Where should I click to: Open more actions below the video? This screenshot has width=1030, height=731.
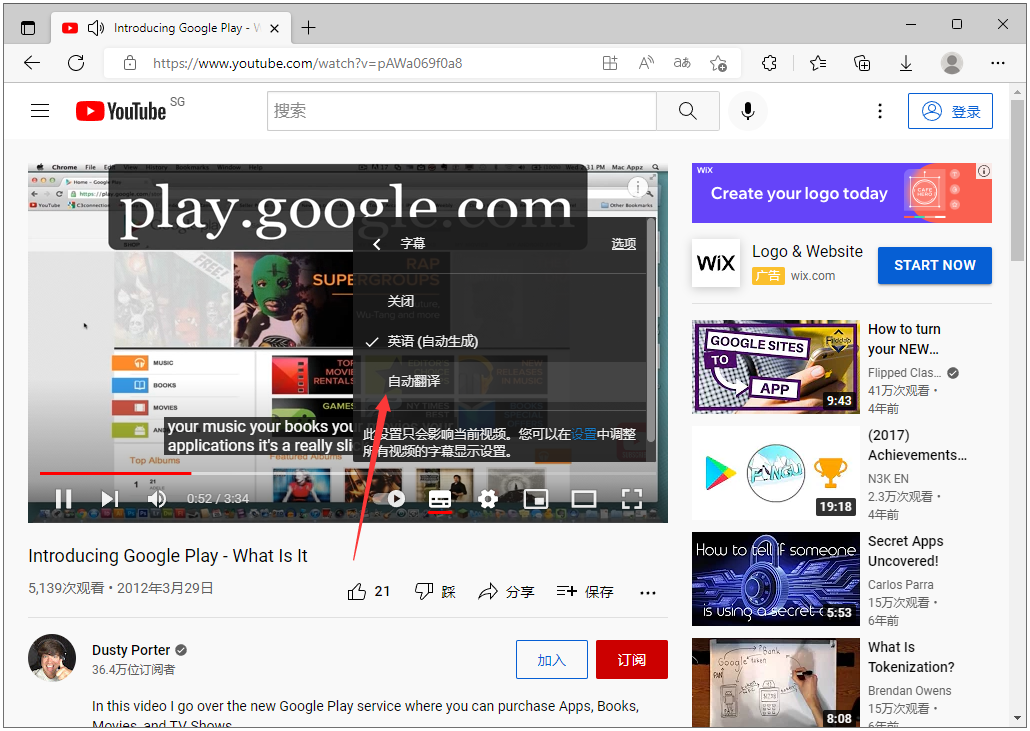pyautogui.click(x=648, y=592)
